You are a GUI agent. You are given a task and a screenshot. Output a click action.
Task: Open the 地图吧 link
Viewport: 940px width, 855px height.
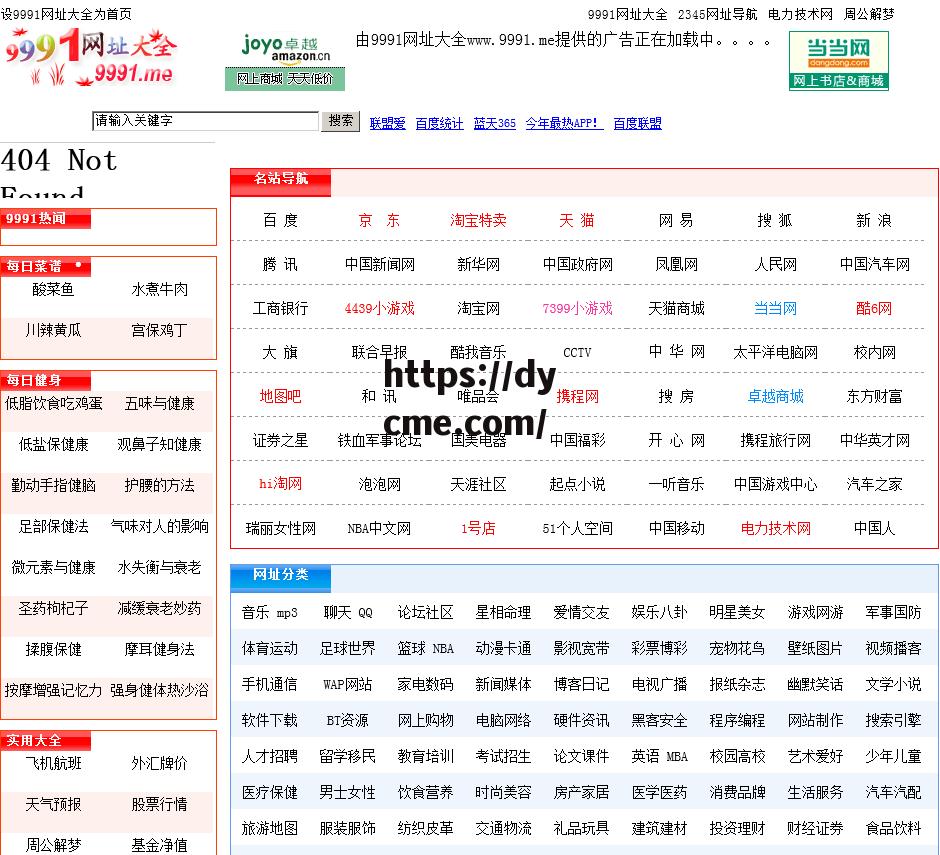[x=281, y=396]
